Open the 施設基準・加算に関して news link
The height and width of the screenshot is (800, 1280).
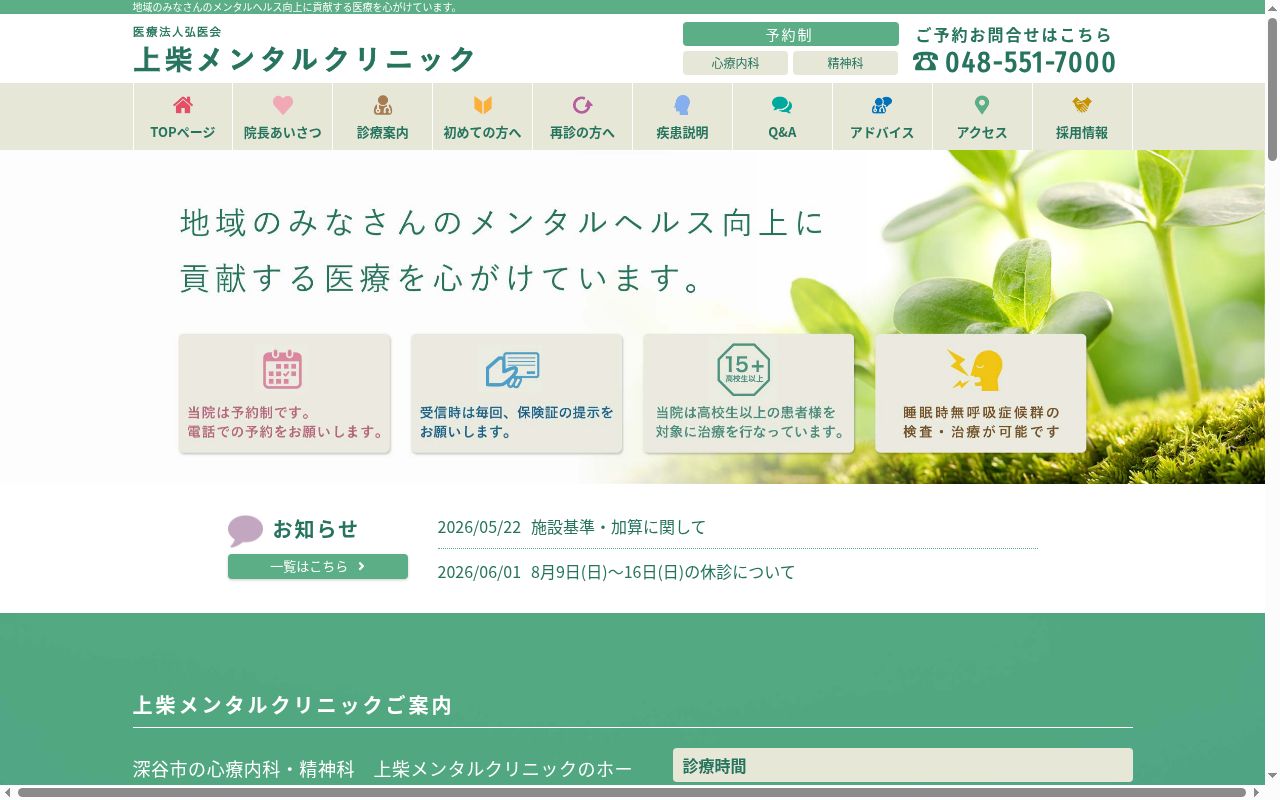618,527
